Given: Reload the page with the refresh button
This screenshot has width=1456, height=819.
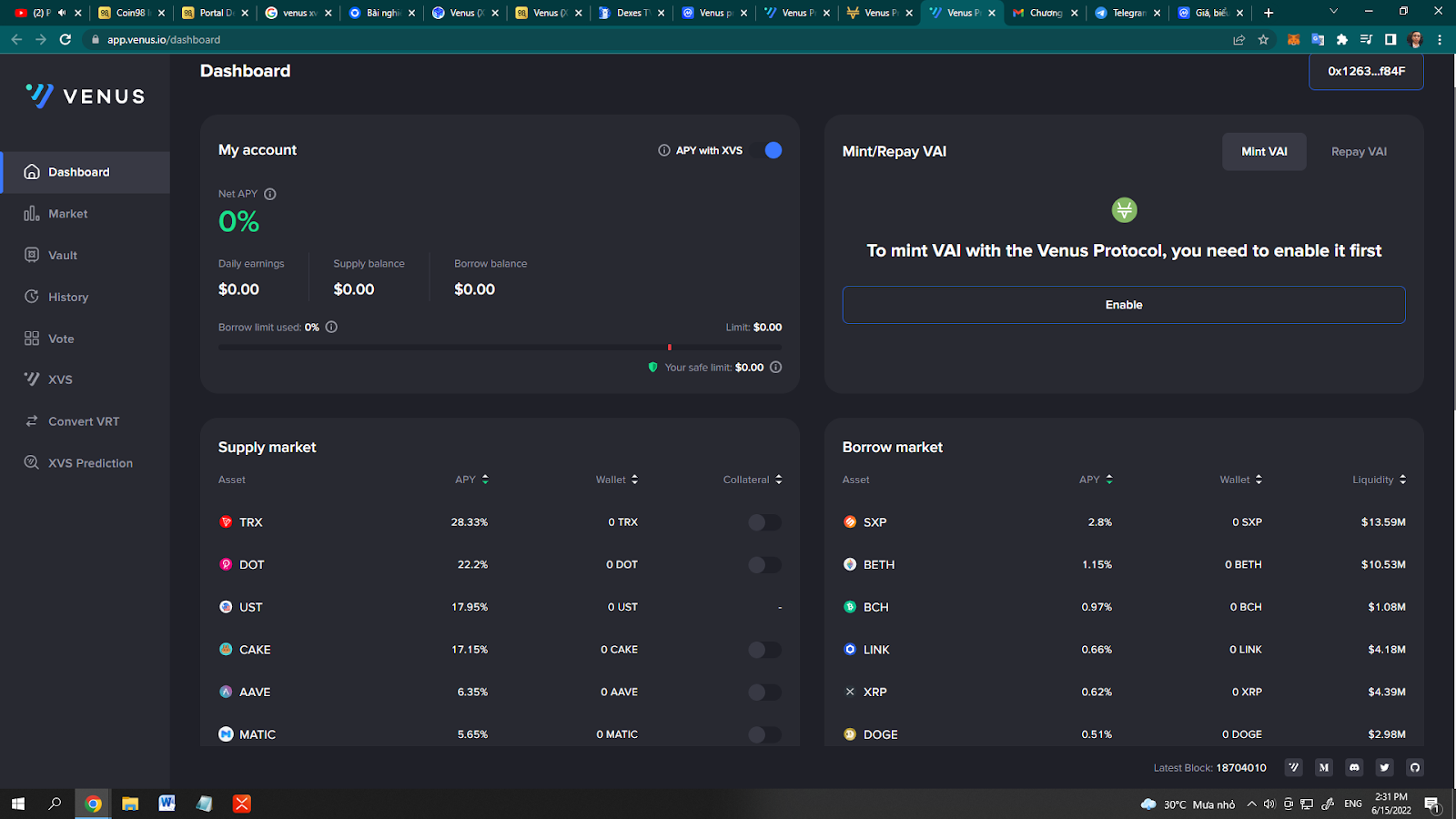Looking at the screenshot, I should coord(66,40).
